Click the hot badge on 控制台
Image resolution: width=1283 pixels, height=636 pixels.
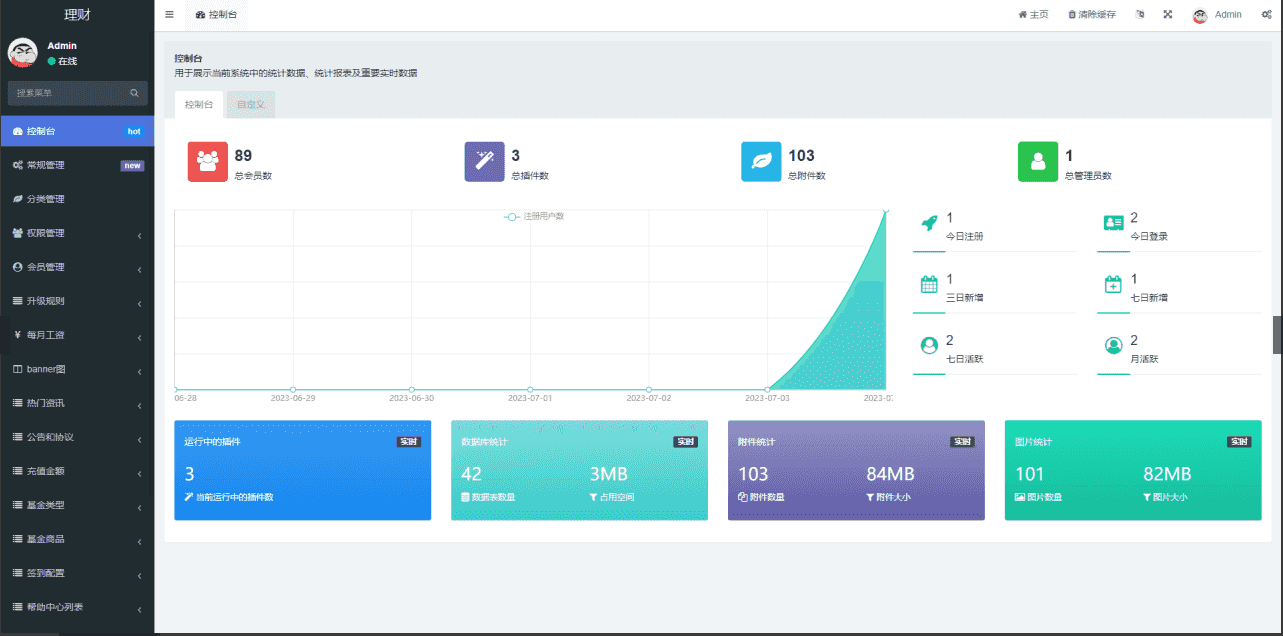[x=134, y=131]
